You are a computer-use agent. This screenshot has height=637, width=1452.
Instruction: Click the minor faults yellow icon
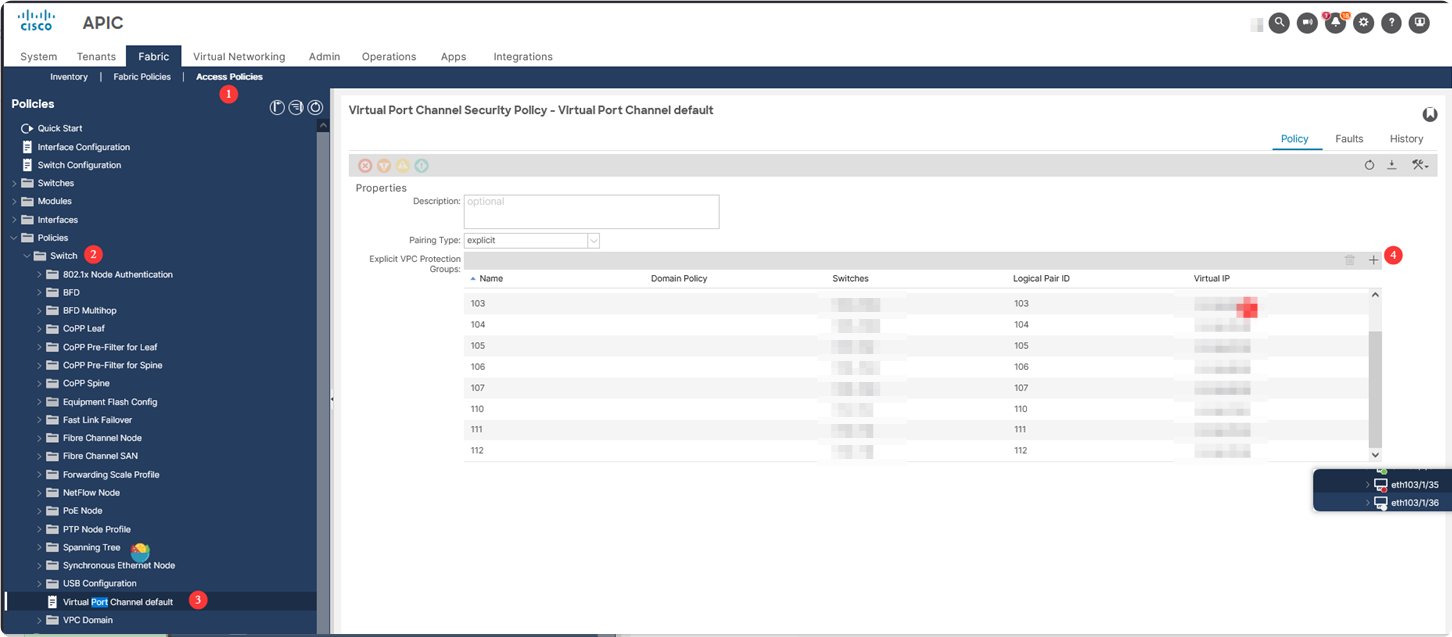coord(403,166)
